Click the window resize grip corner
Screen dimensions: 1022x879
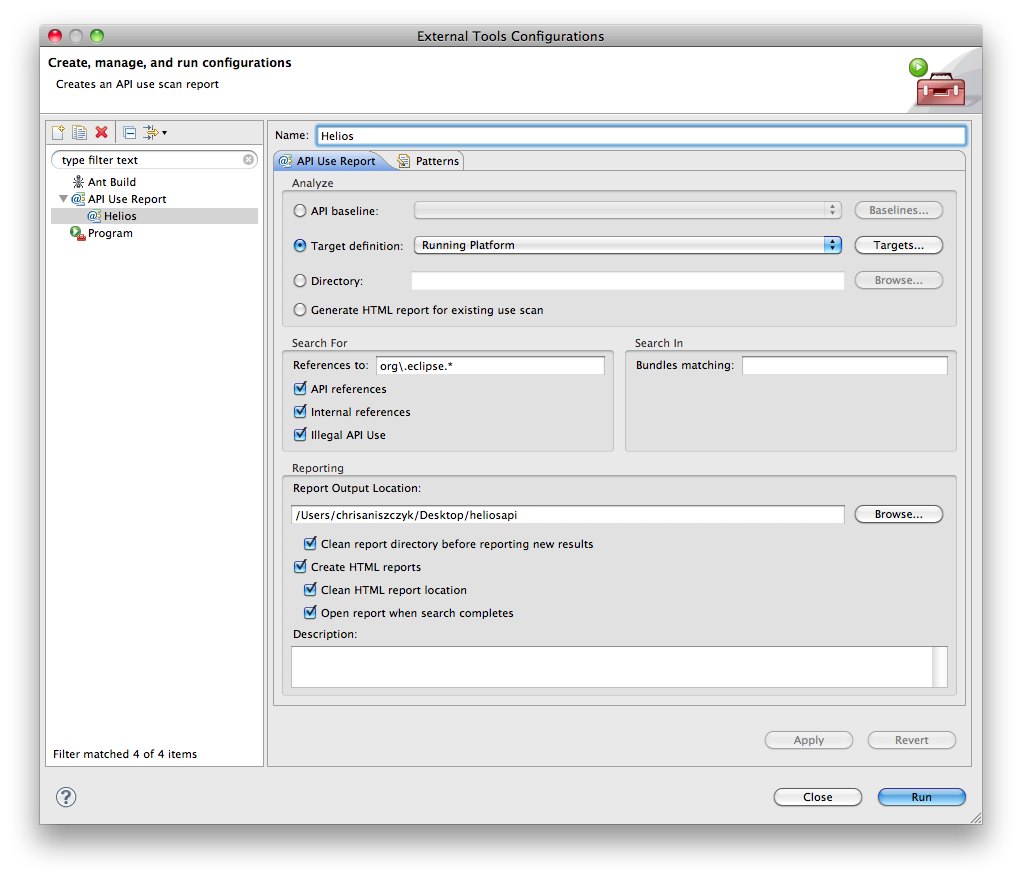coord(976,818)
